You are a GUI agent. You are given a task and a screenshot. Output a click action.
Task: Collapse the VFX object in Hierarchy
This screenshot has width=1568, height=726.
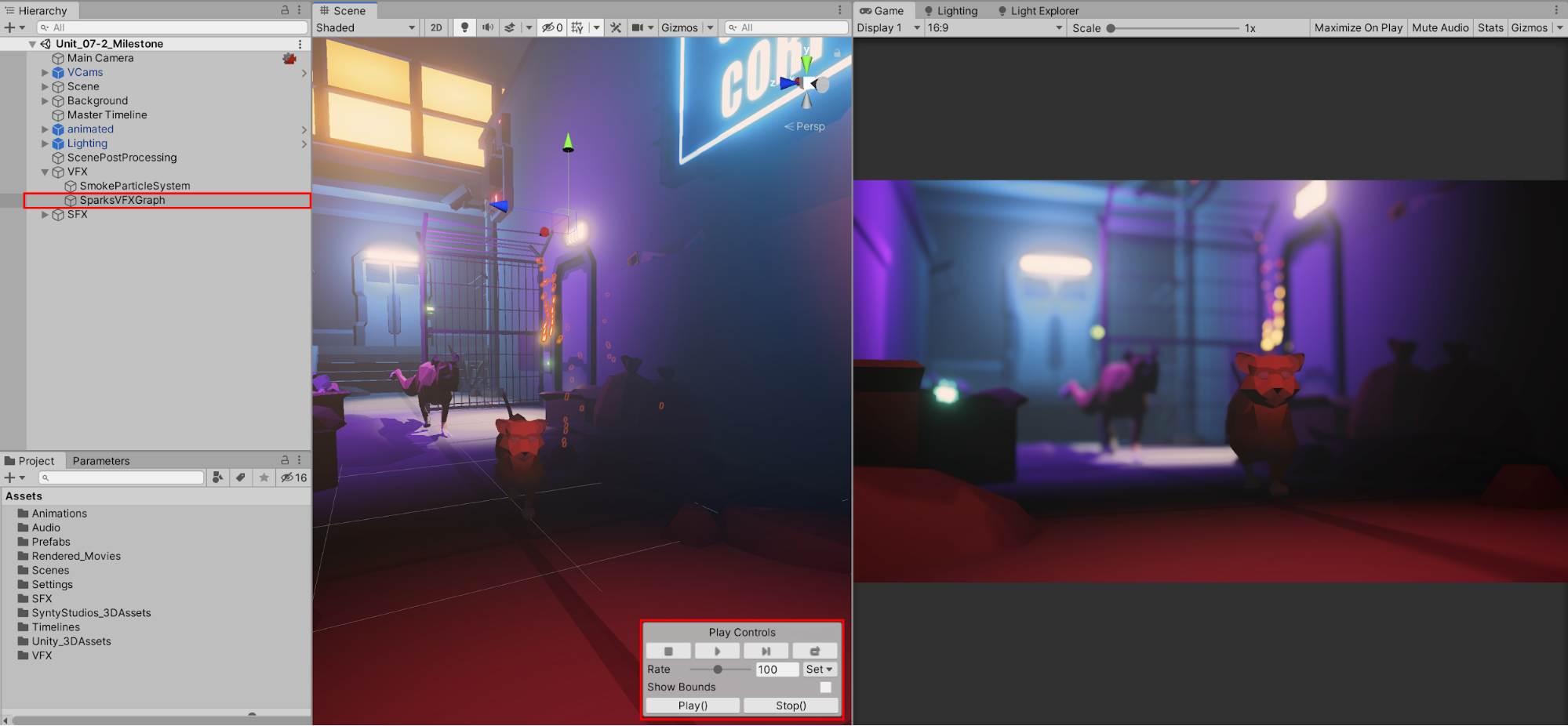point(45,172)
